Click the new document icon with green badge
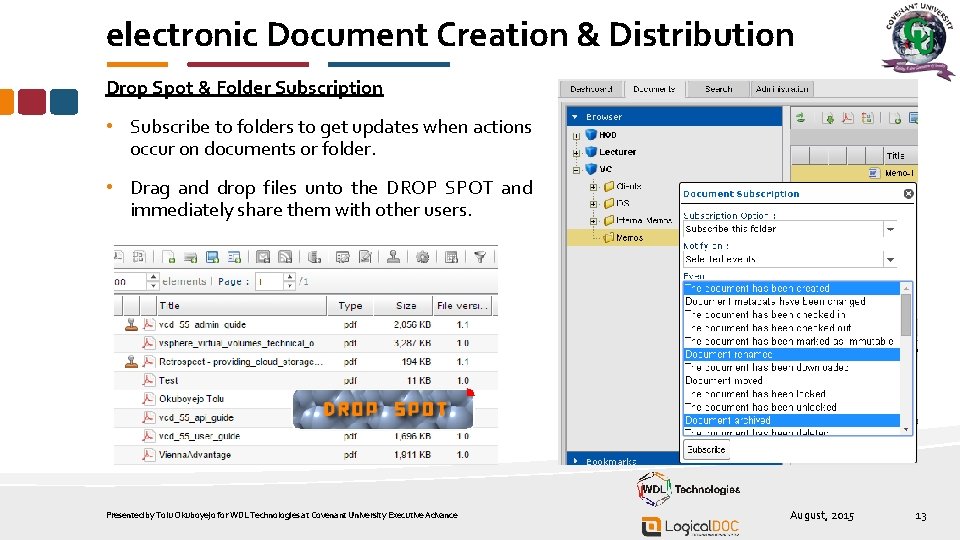This screenshot has height=540, width=960. click(169, 257)
